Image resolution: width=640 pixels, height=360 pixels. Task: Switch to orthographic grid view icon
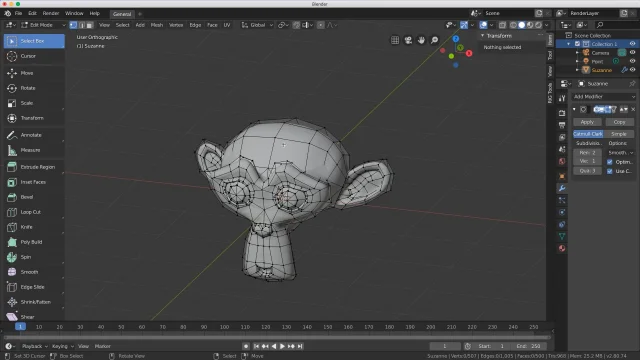point(395,40)
